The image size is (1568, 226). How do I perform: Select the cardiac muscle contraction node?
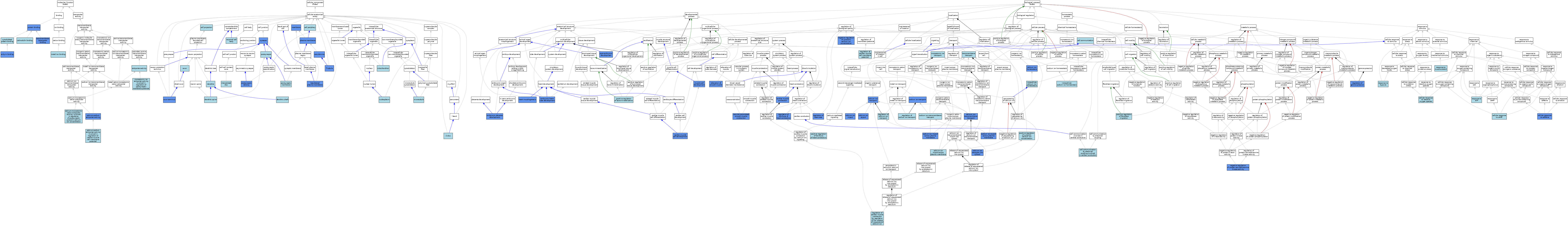click(x=783, y=100)
